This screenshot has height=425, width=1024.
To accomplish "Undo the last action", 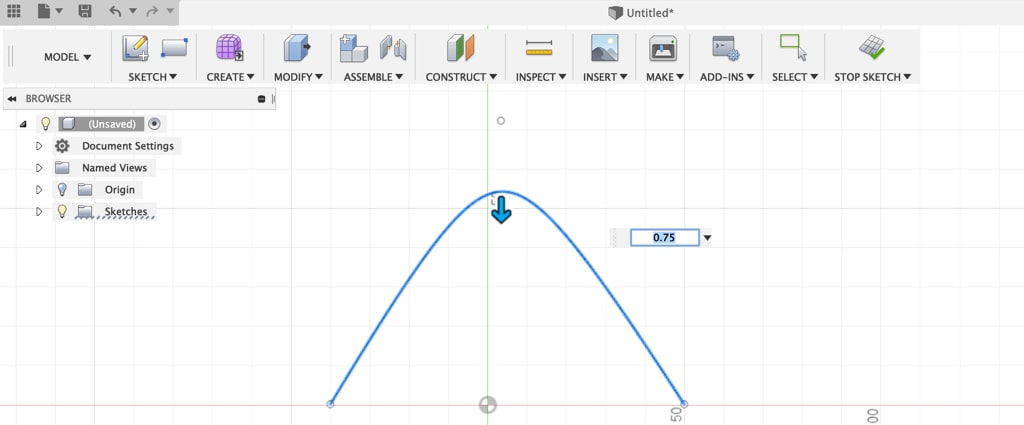I will (x=116, y=11).
